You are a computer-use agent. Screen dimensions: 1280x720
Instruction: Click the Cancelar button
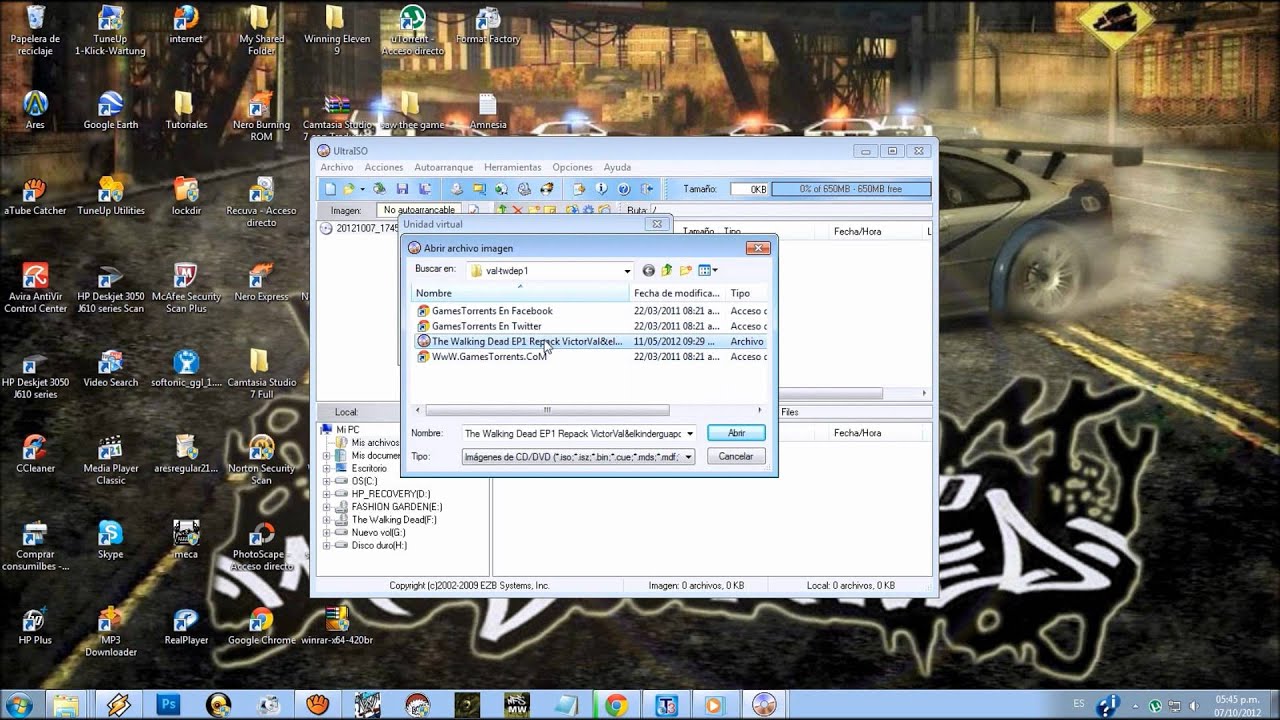736,456
